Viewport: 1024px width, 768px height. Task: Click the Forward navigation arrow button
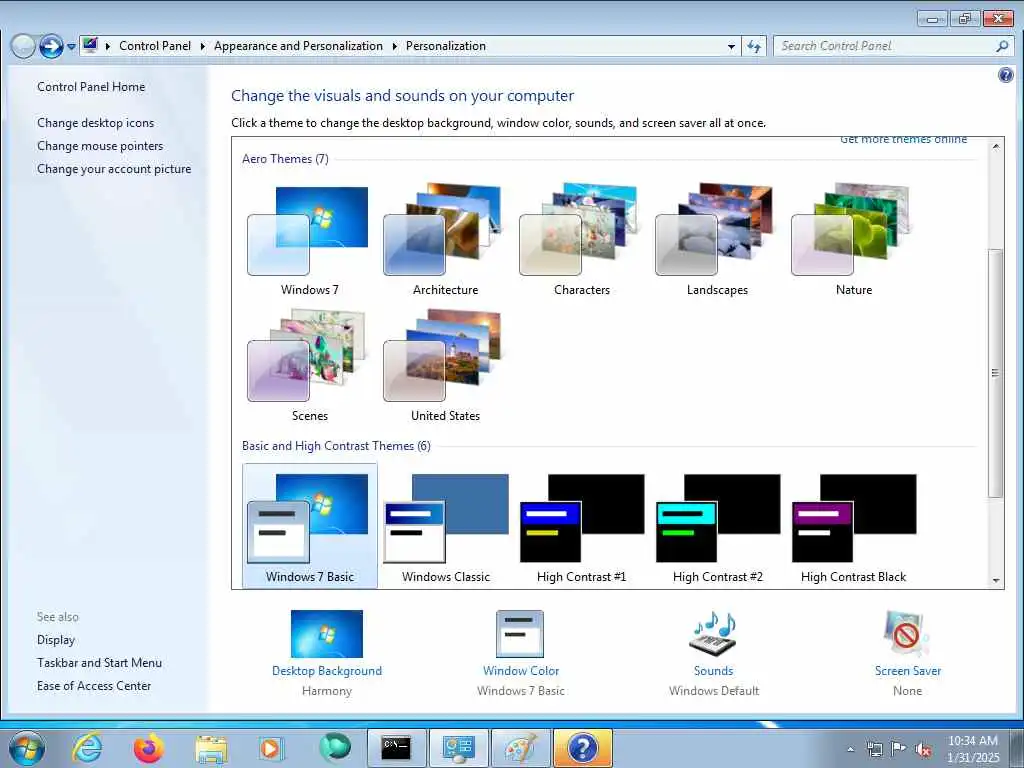tap(51, 46)
